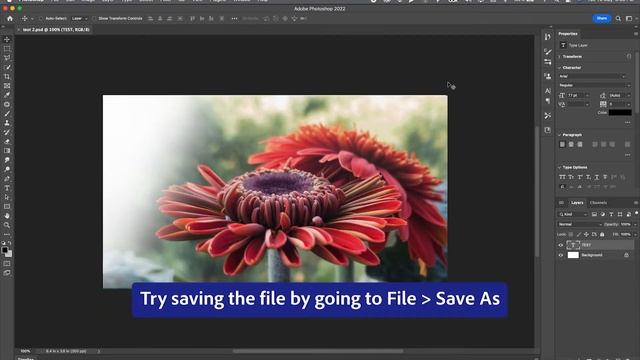
Task: Click the Home icon in options bar
Action: [x=10, y=18]
